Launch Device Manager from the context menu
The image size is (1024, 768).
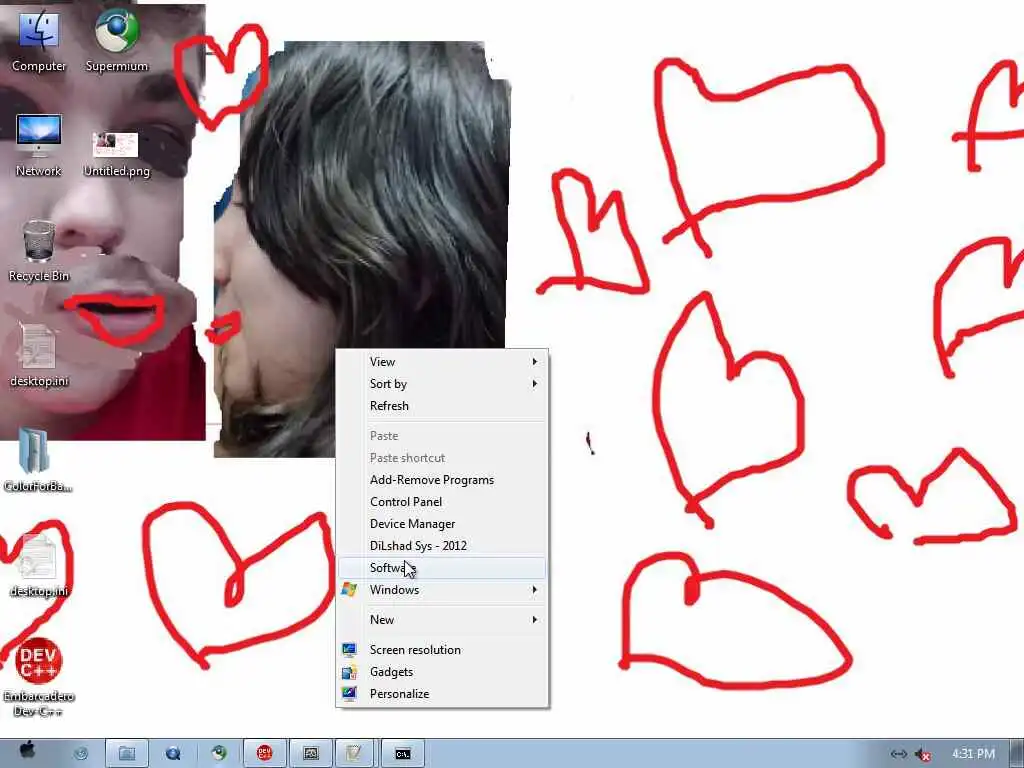pyautogui.click(x=442, y=524)
